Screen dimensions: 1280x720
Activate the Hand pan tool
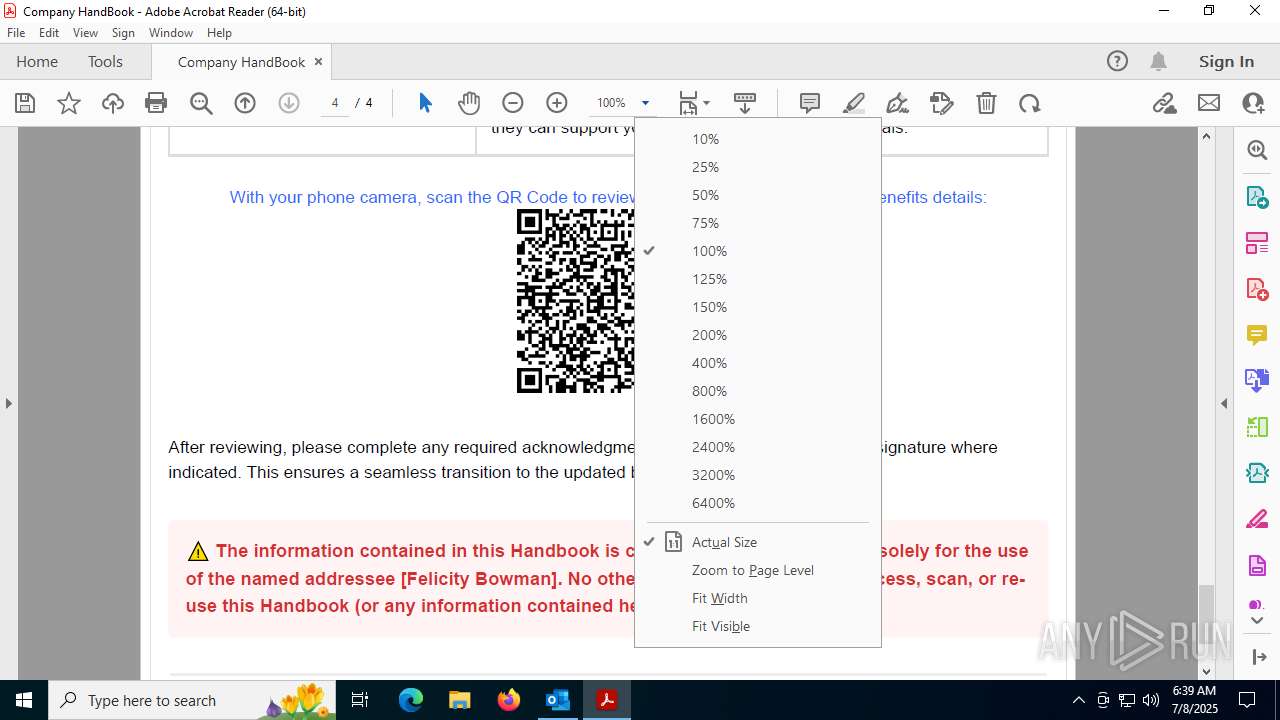pos(469,103)
